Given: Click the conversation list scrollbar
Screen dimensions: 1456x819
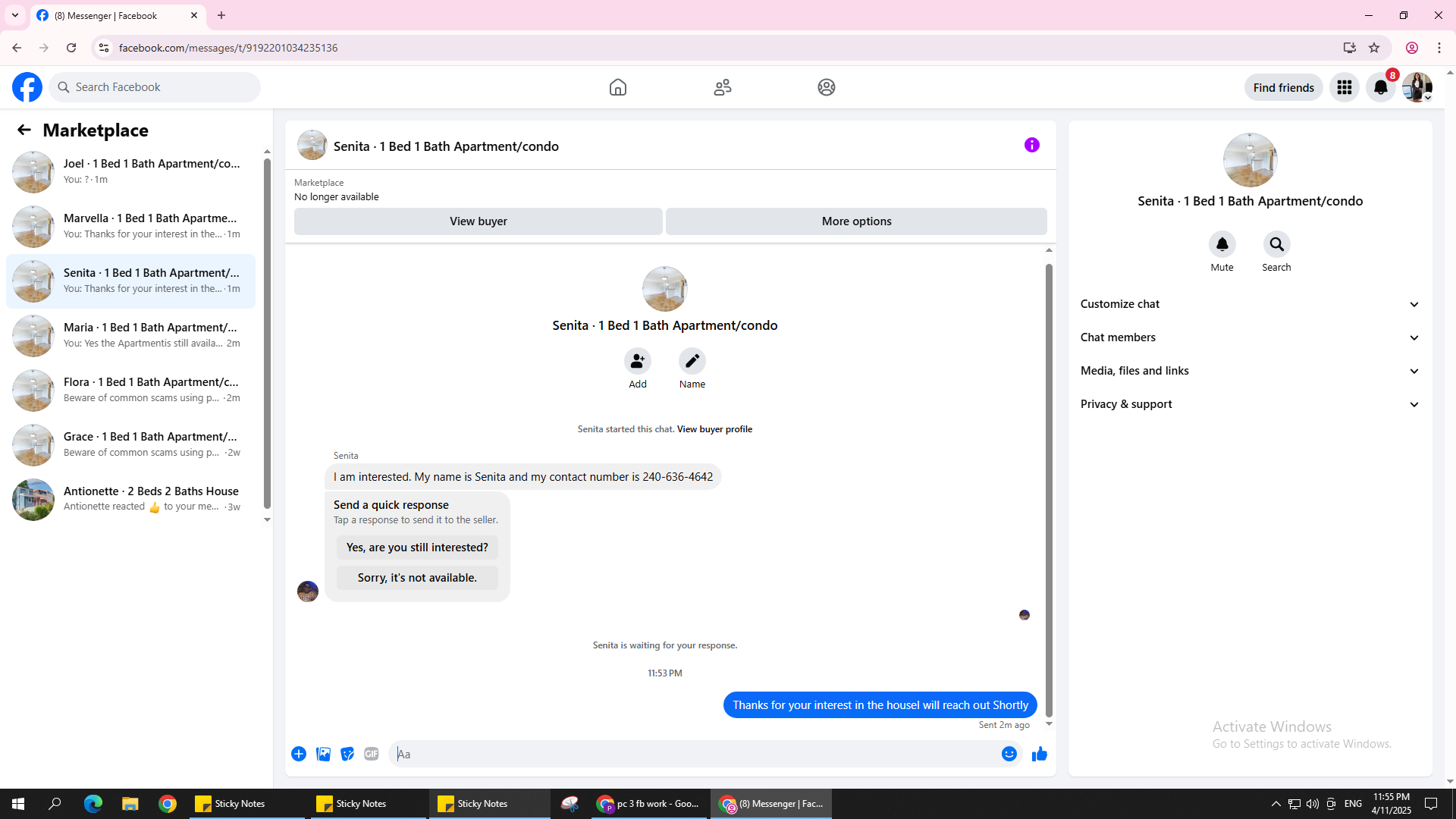Looking at the screenshot, I should click(x=267, y=334).
